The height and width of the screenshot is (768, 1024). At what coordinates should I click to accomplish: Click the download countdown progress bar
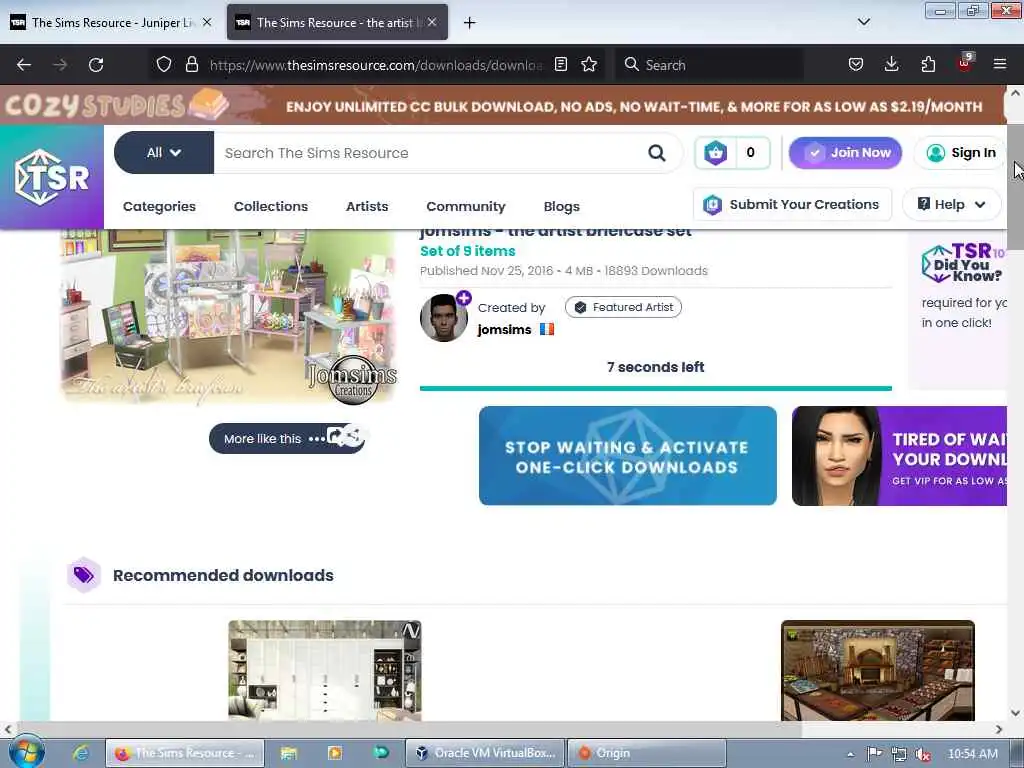pos(656,388)
